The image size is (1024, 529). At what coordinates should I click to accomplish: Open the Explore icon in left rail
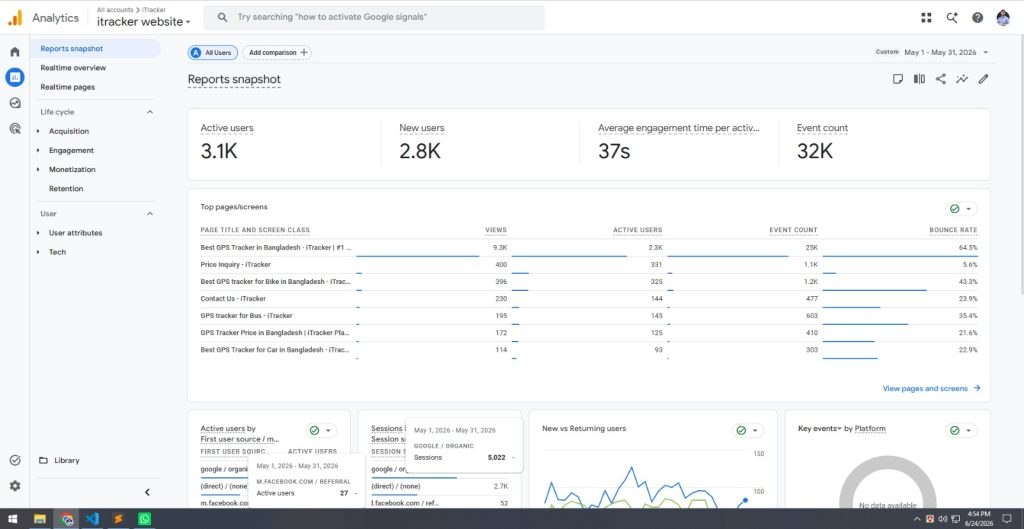tap(14, 103)
